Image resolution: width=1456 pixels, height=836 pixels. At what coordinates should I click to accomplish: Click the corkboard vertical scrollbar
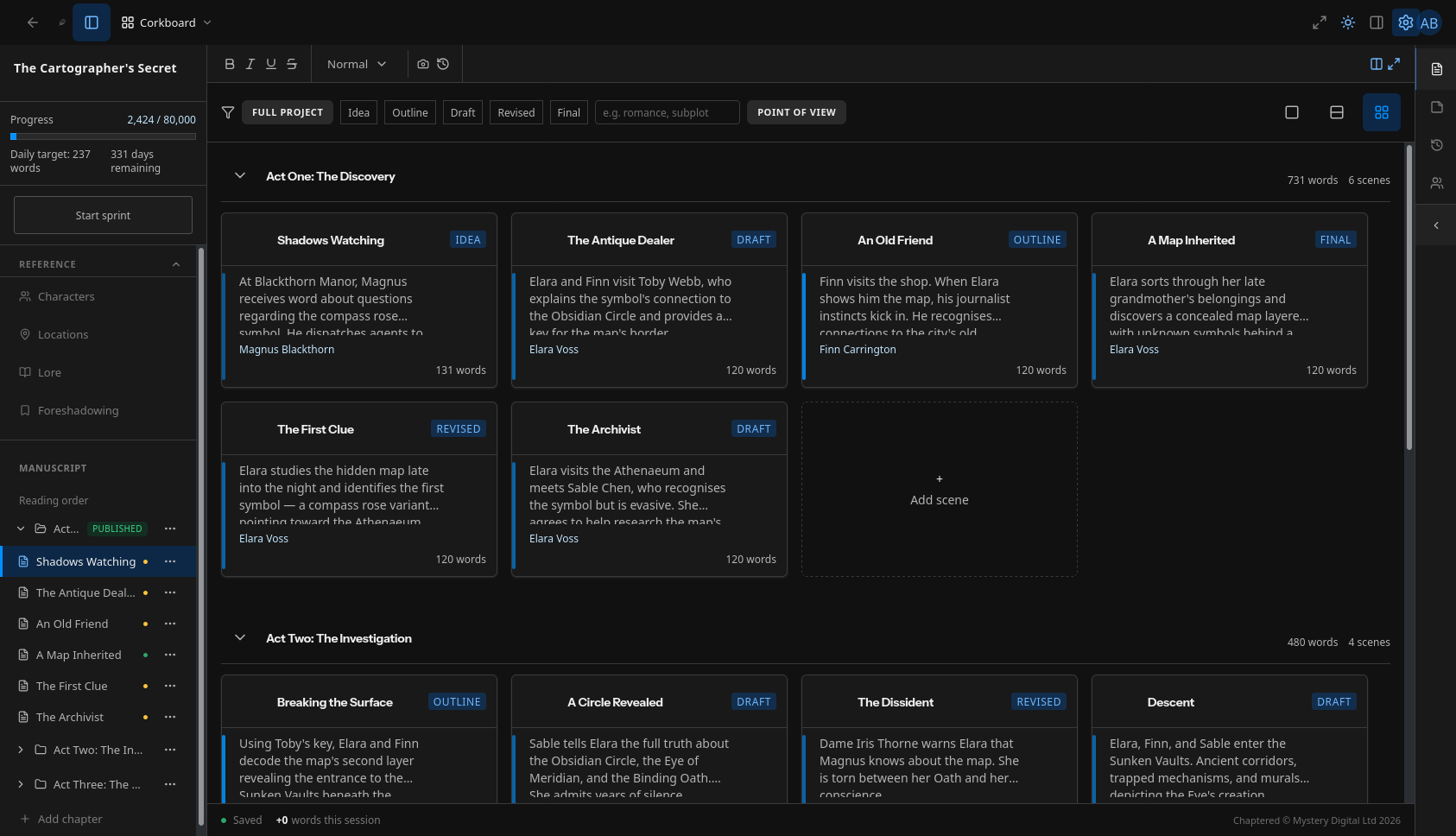pos(1409,298)
